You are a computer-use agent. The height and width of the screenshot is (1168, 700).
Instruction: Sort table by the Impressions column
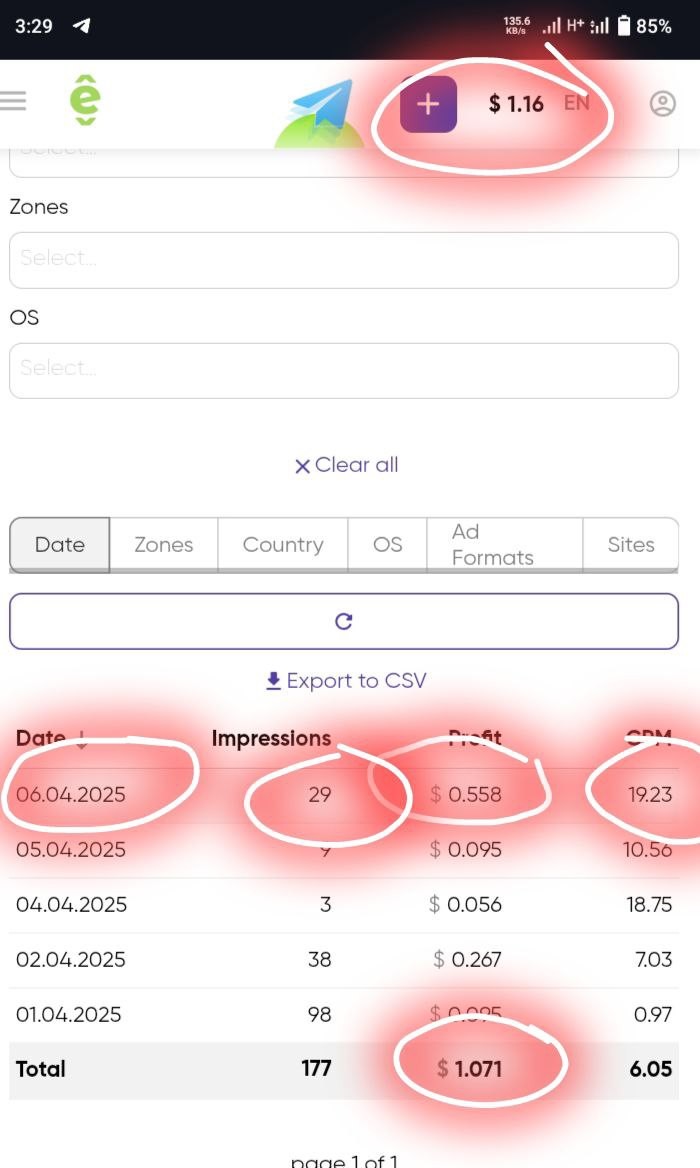(x=271, y=738)
